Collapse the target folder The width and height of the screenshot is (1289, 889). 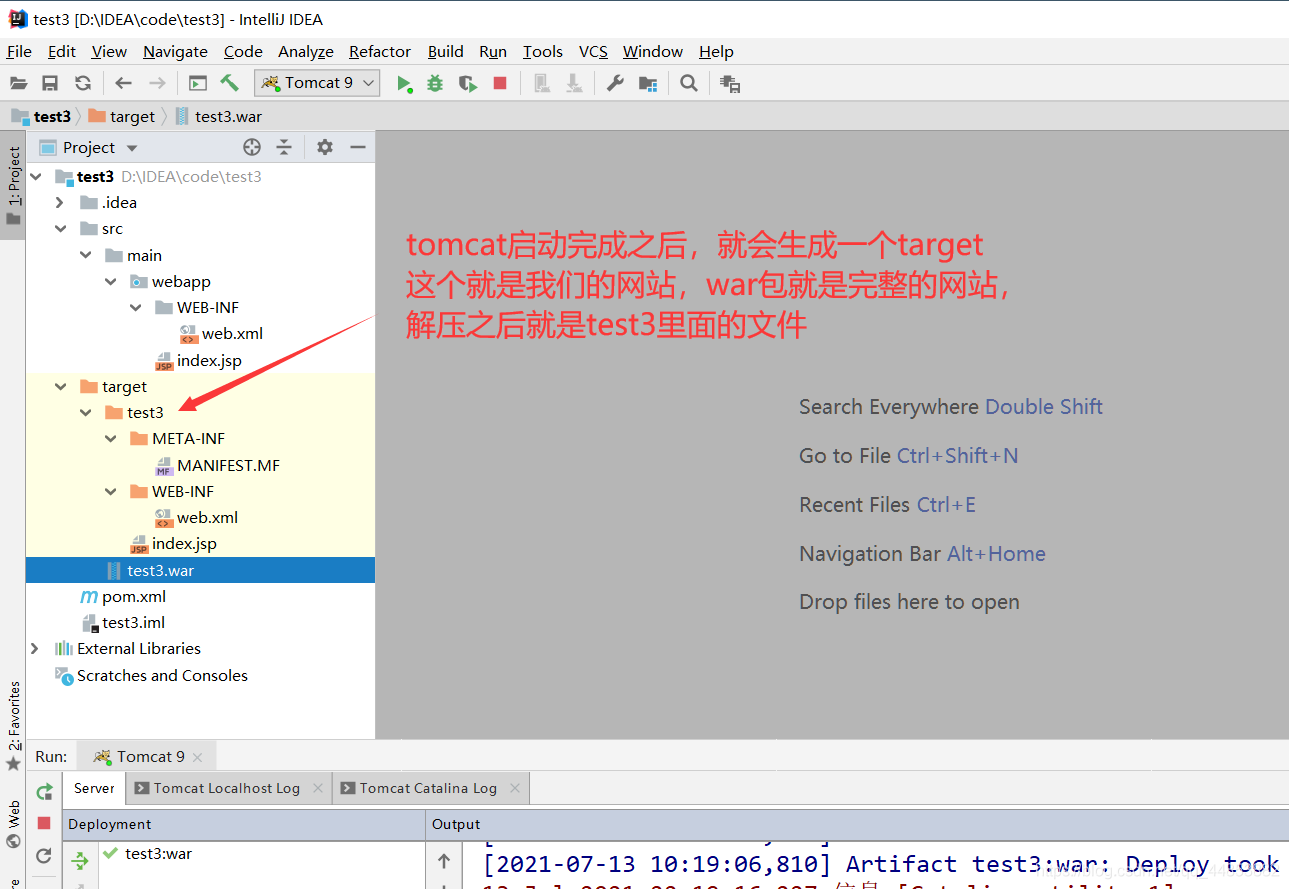(60, 386)
